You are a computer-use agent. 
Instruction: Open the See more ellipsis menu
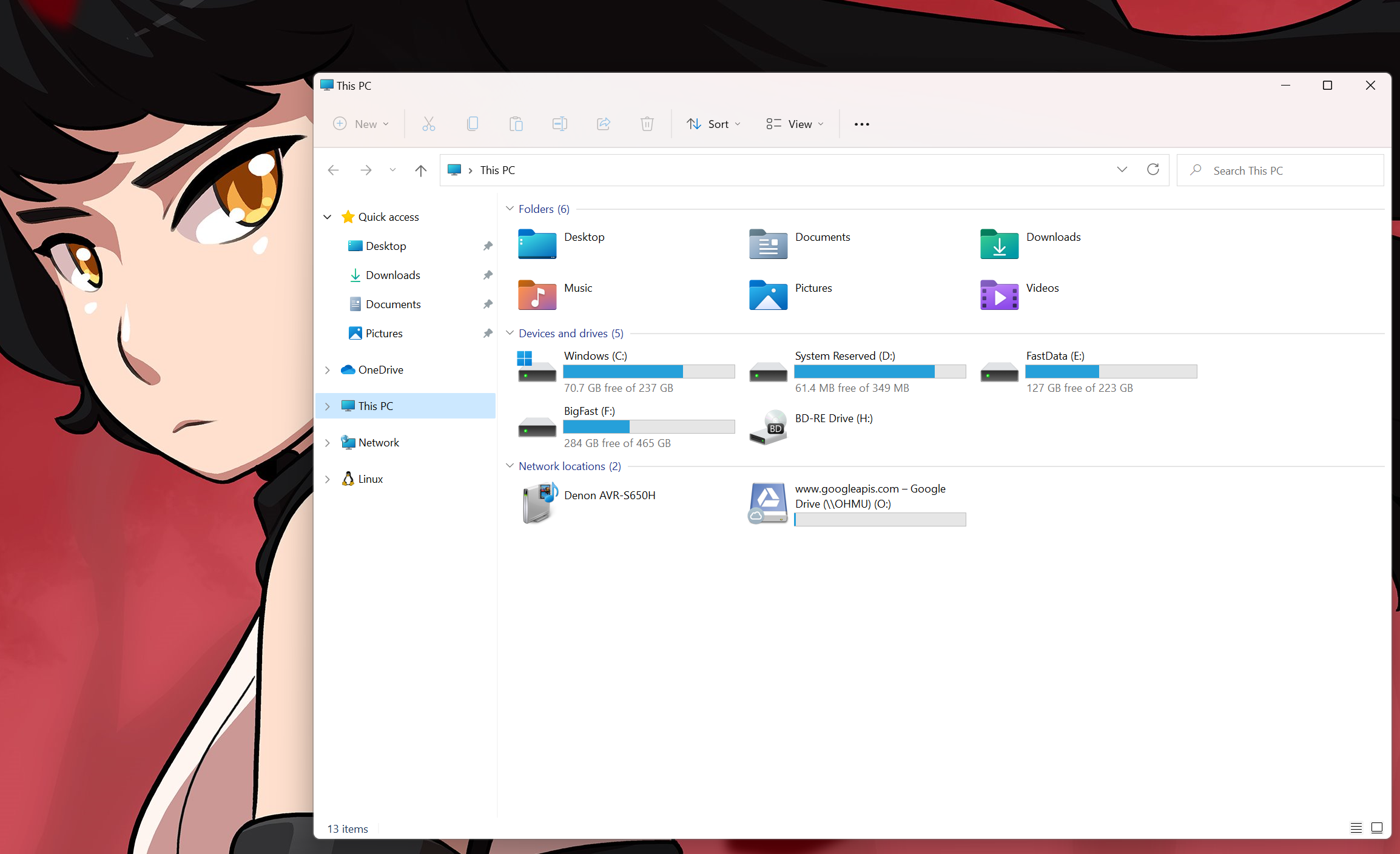pos(861,124)
